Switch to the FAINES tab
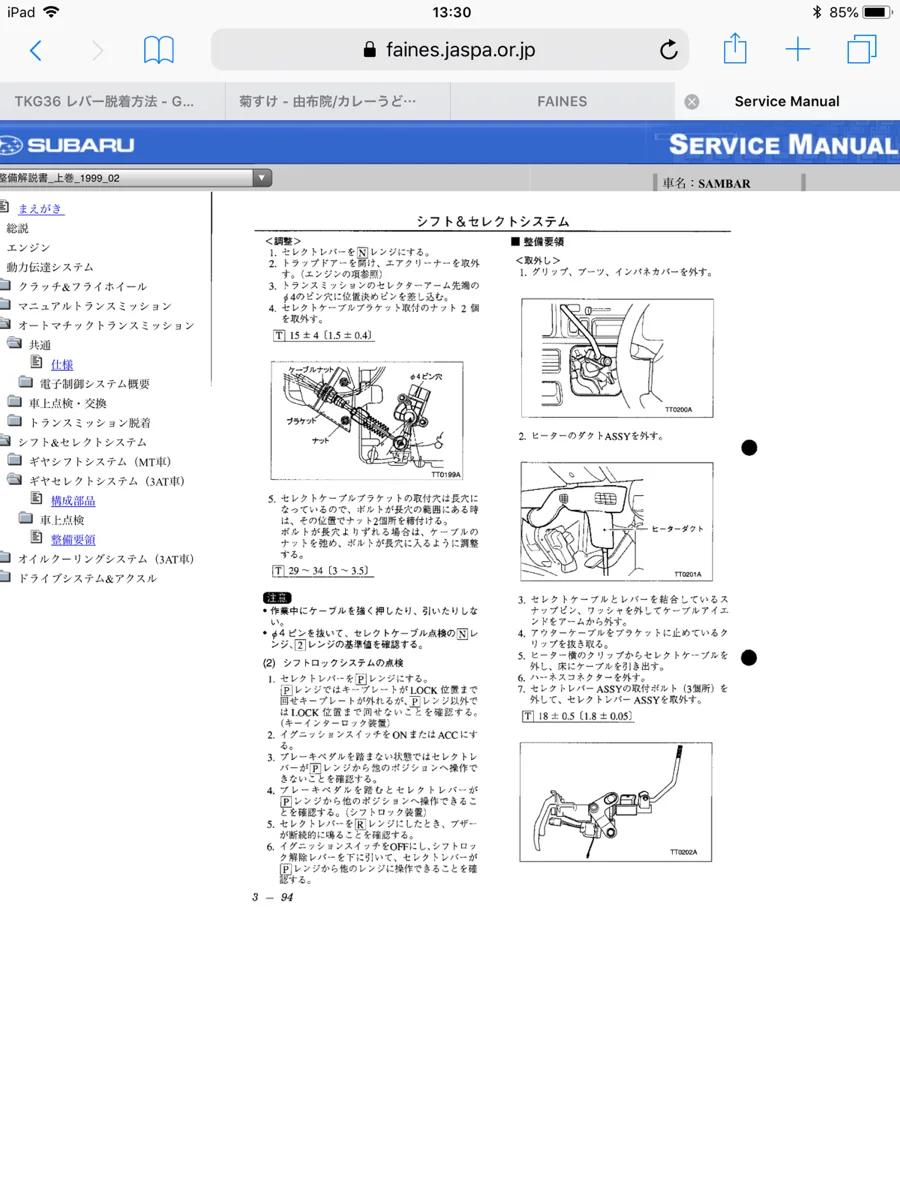Viewport: 900px width, 1200px height. 562,101
